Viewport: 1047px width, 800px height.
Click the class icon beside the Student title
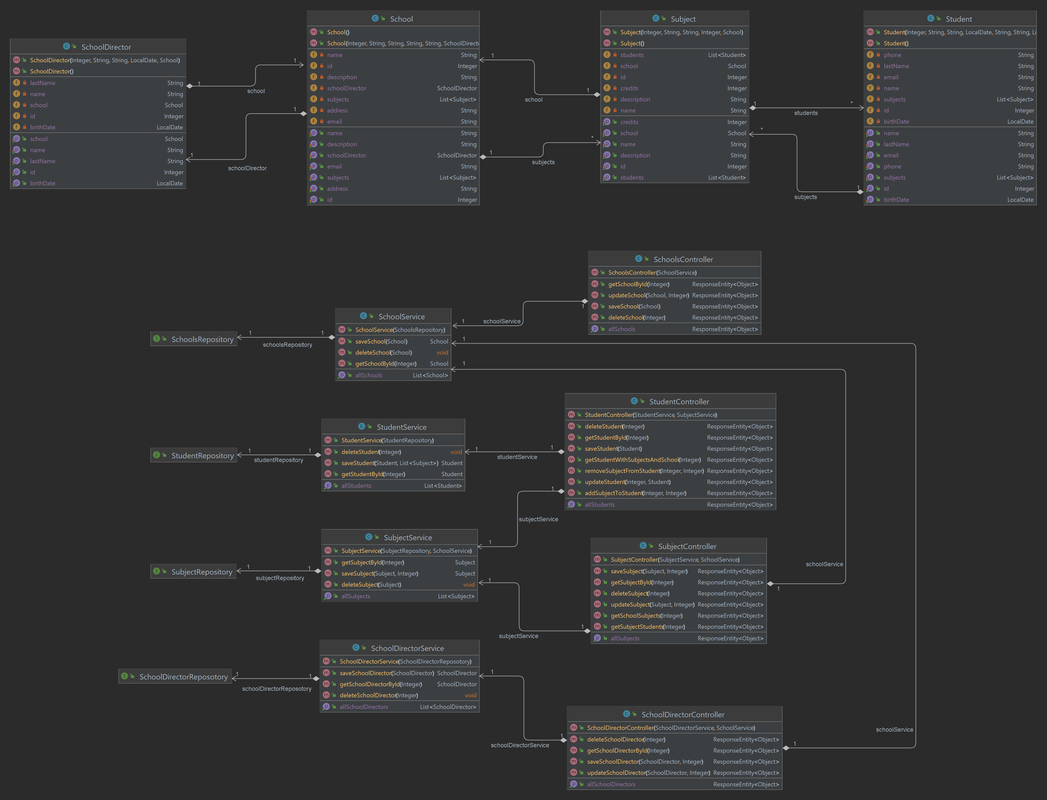click(x=931, y=19)
